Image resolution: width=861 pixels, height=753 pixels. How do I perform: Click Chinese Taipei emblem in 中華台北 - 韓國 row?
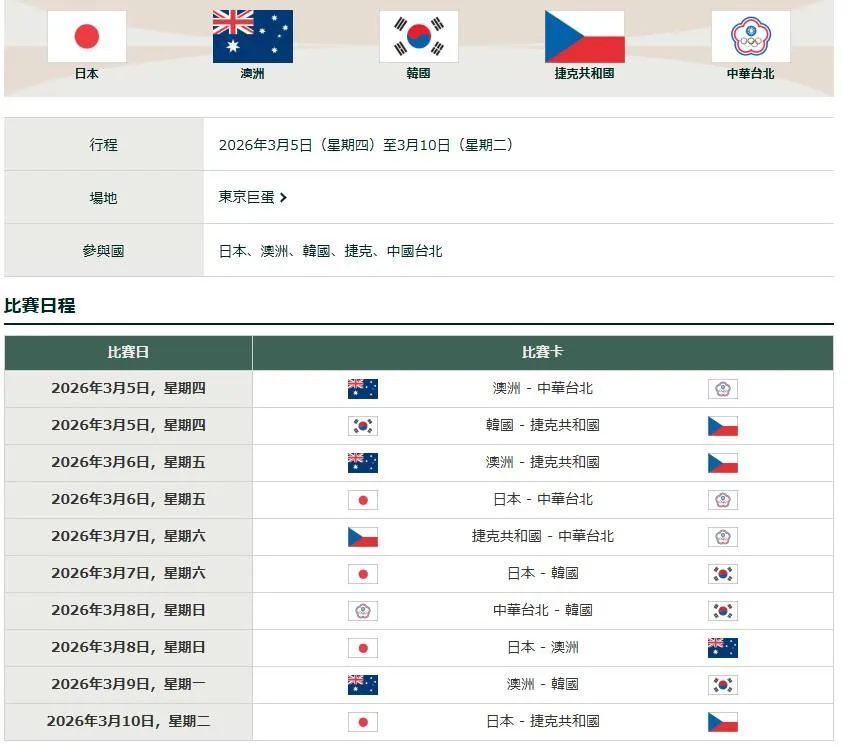tap(363, 611)
